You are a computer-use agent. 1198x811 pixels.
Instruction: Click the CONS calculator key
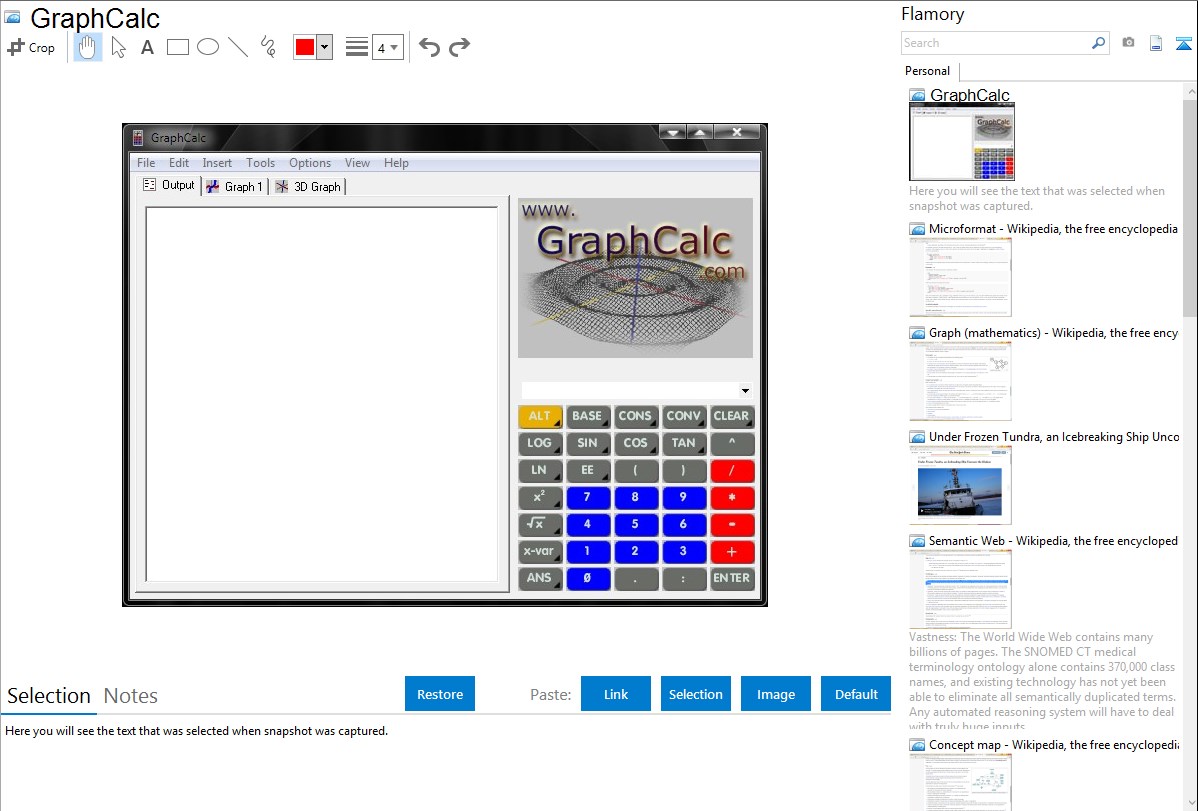636,417
